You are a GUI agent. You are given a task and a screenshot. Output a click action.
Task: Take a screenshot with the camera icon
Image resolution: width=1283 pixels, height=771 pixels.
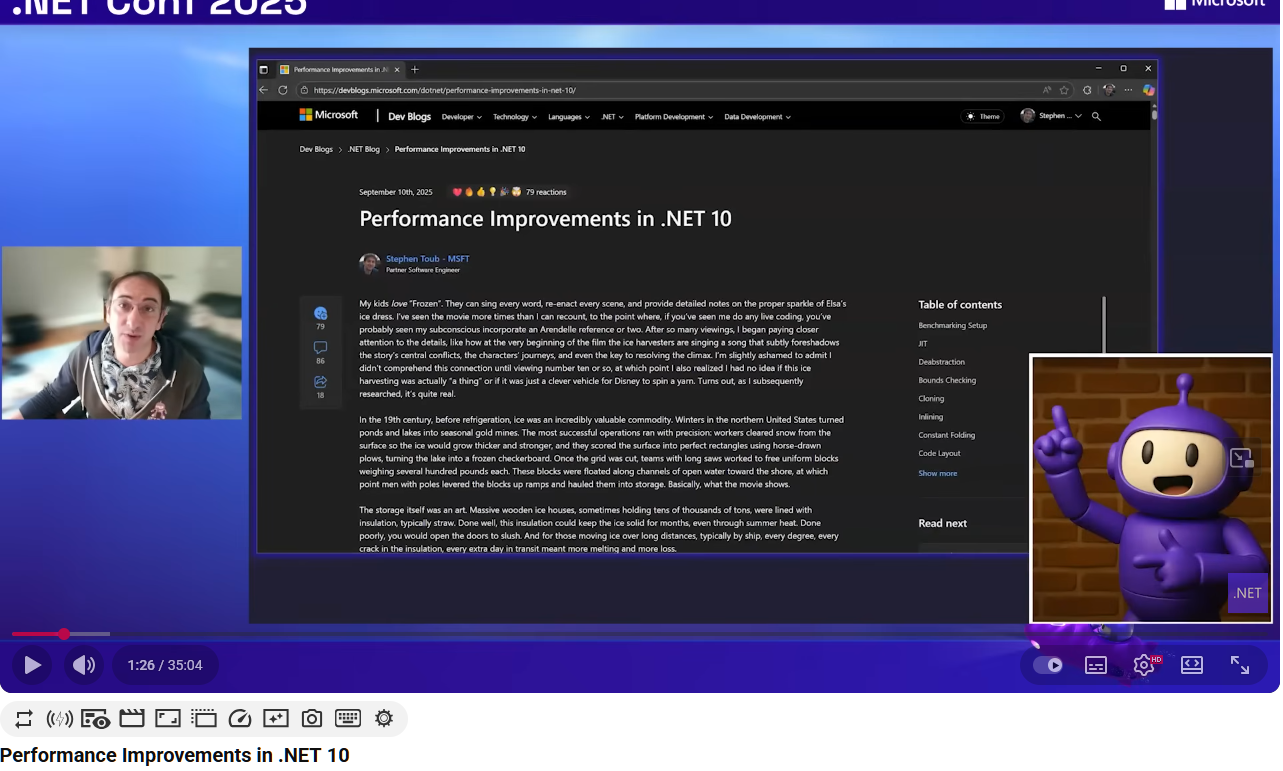click(312, 718)
